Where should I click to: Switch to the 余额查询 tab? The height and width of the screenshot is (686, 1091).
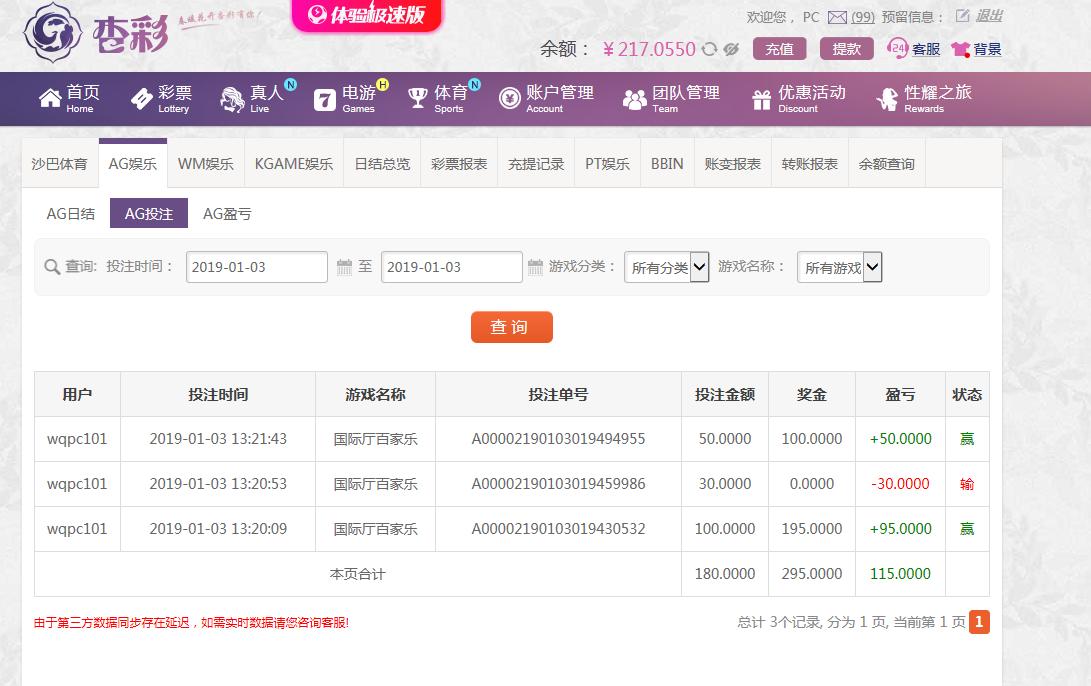click(x=886, y=164)
